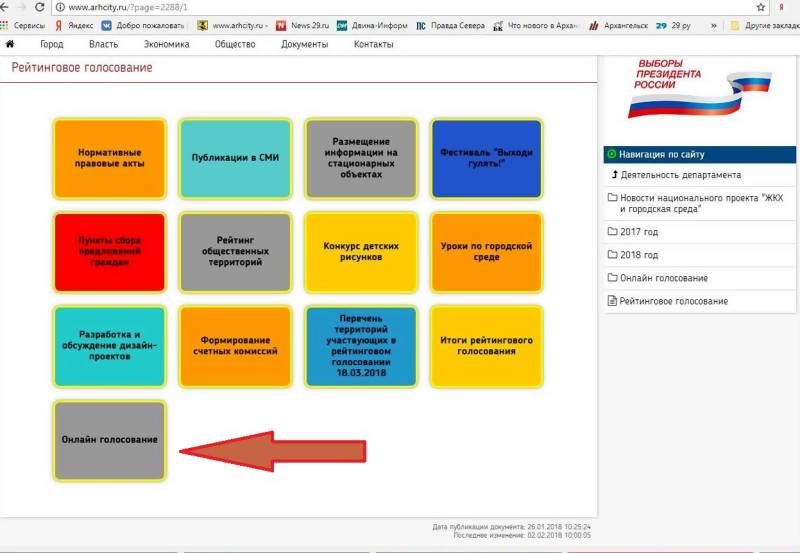Open the blue Фестиваль "Выходи гулять!" tile
The height and width of the screenshot is (553, 800).
coord(486,158)
